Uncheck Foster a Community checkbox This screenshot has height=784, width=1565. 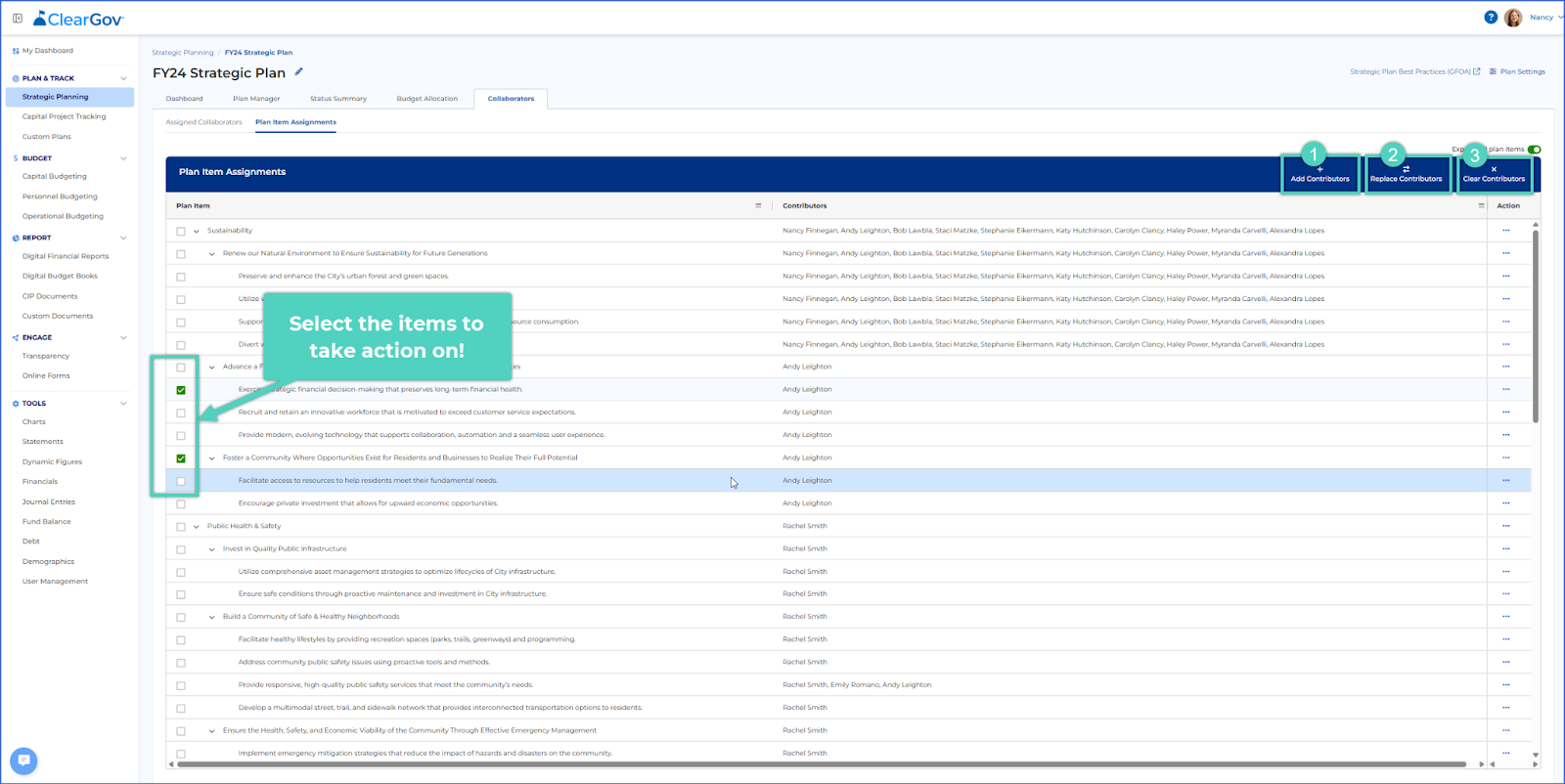(x=181, y=458)
